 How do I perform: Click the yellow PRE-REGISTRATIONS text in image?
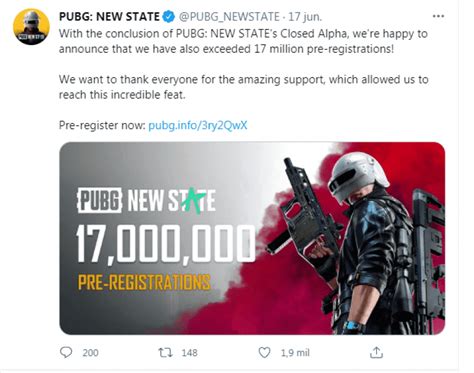(144, 282)
